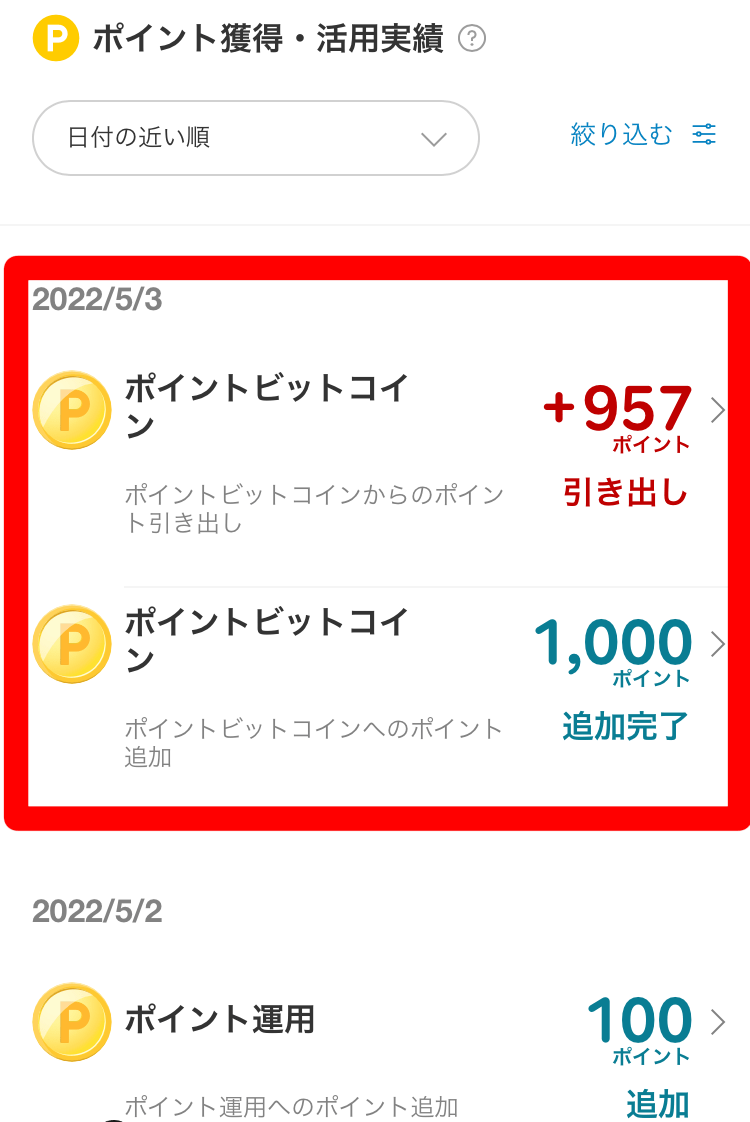This screenshot has width=750, height=1122.
Task: Click the ポイントビットコインへのポイント追加 description
Action: pyautogui.click(x=314, y=743)
